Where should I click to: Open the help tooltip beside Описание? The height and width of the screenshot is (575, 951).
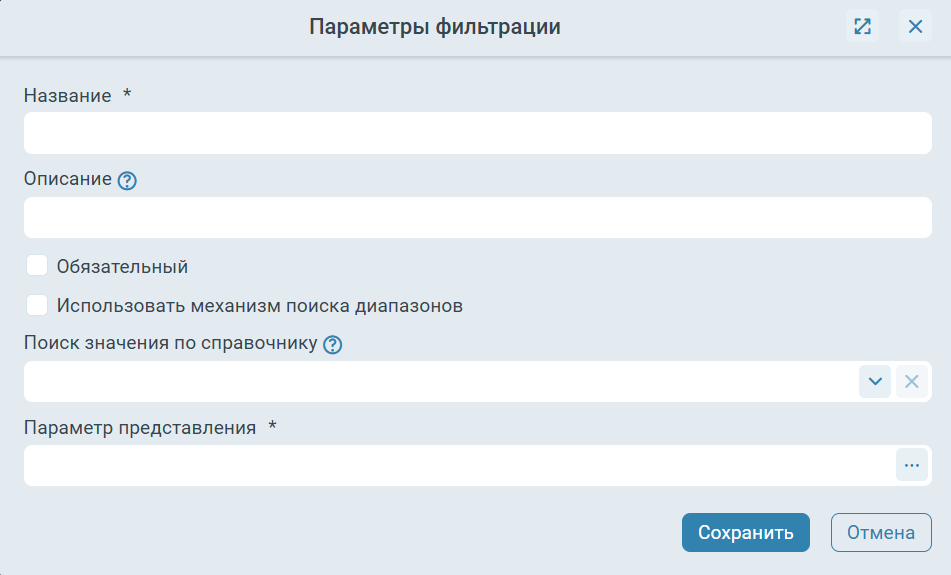(x=127, y=181)
